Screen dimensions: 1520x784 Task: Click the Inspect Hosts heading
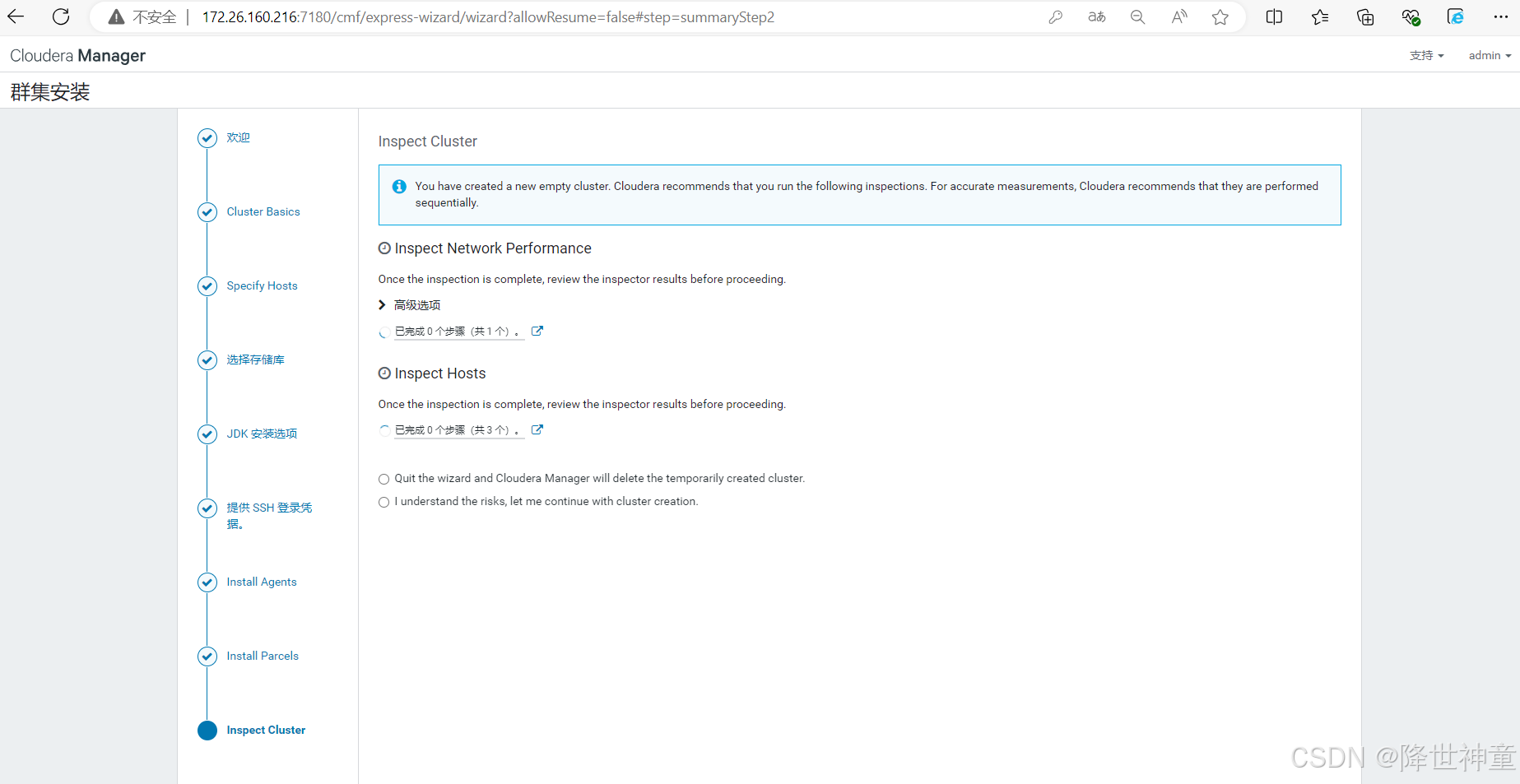tap(440, 373)
